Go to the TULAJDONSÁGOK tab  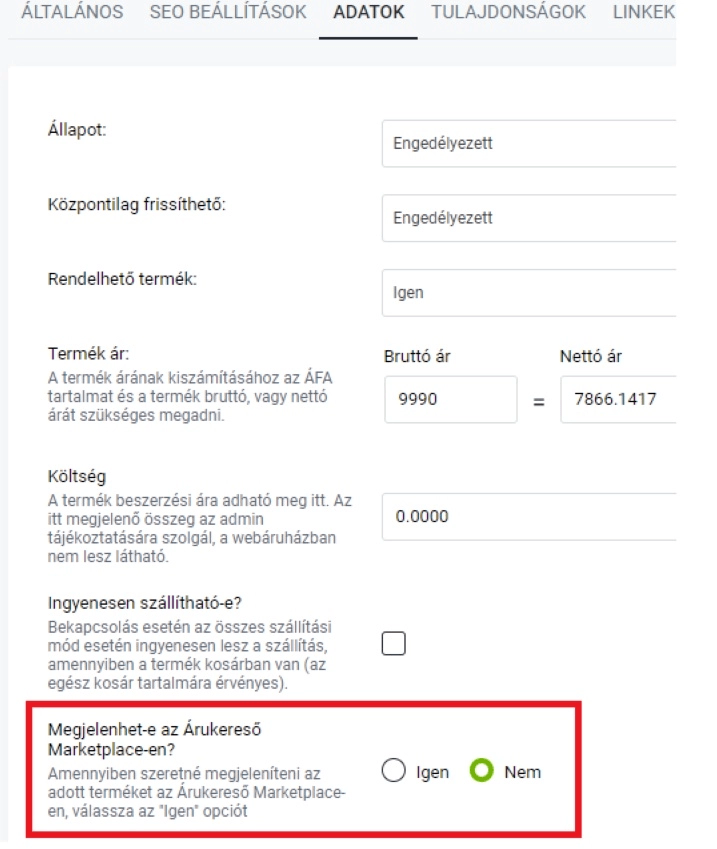pos(508,12)
